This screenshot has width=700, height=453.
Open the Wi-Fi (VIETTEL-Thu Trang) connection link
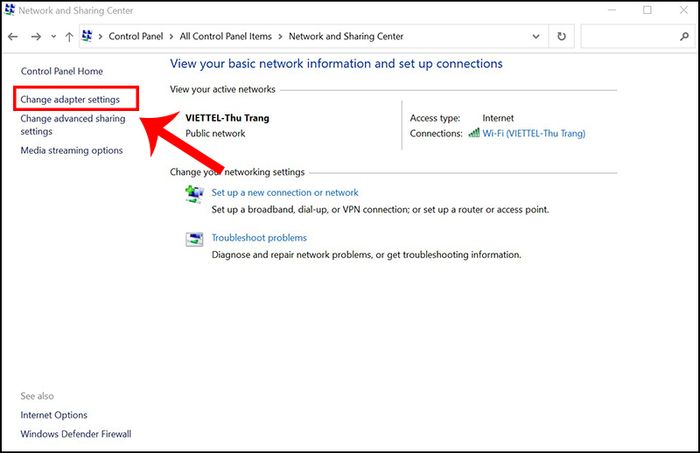pos(534,133)
